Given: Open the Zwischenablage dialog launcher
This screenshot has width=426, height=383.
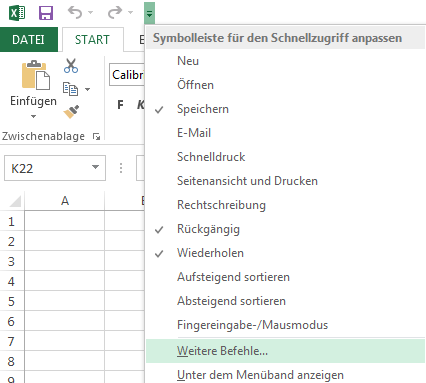Looking at the screenshot, I should [96, 136].
